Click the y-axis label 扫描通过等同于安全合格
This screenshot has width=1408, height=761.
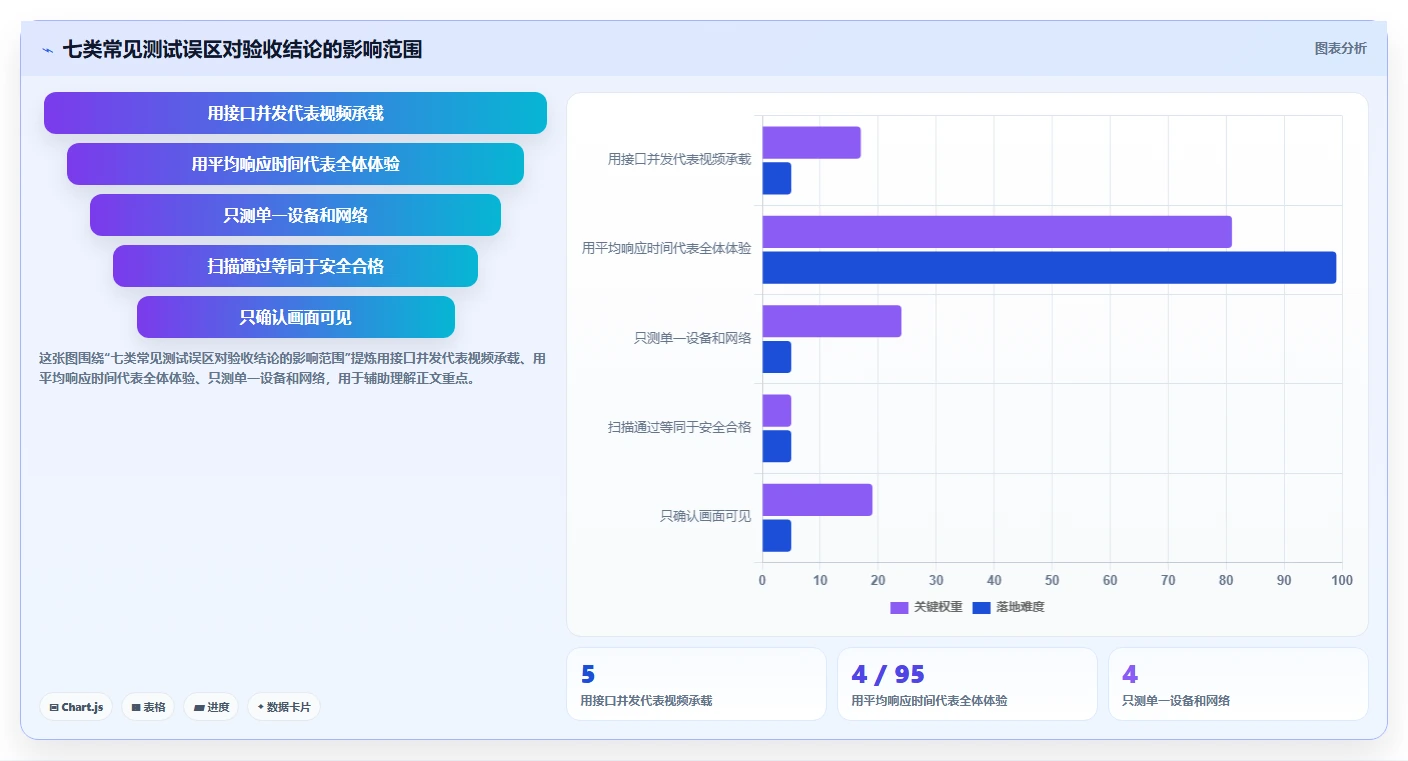(679, 427)
